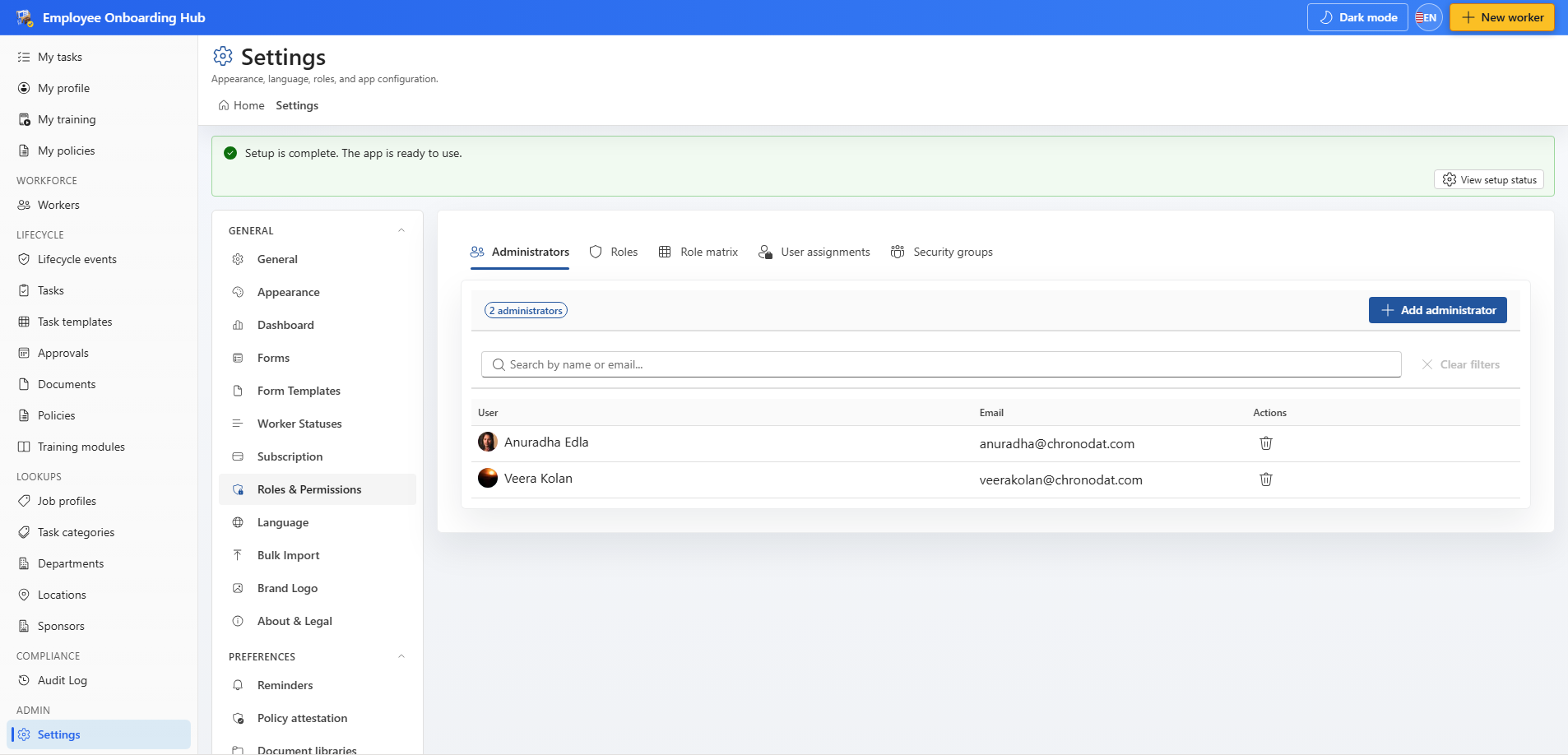
Task: Select the Administrators tab
Action: point(520,252)
